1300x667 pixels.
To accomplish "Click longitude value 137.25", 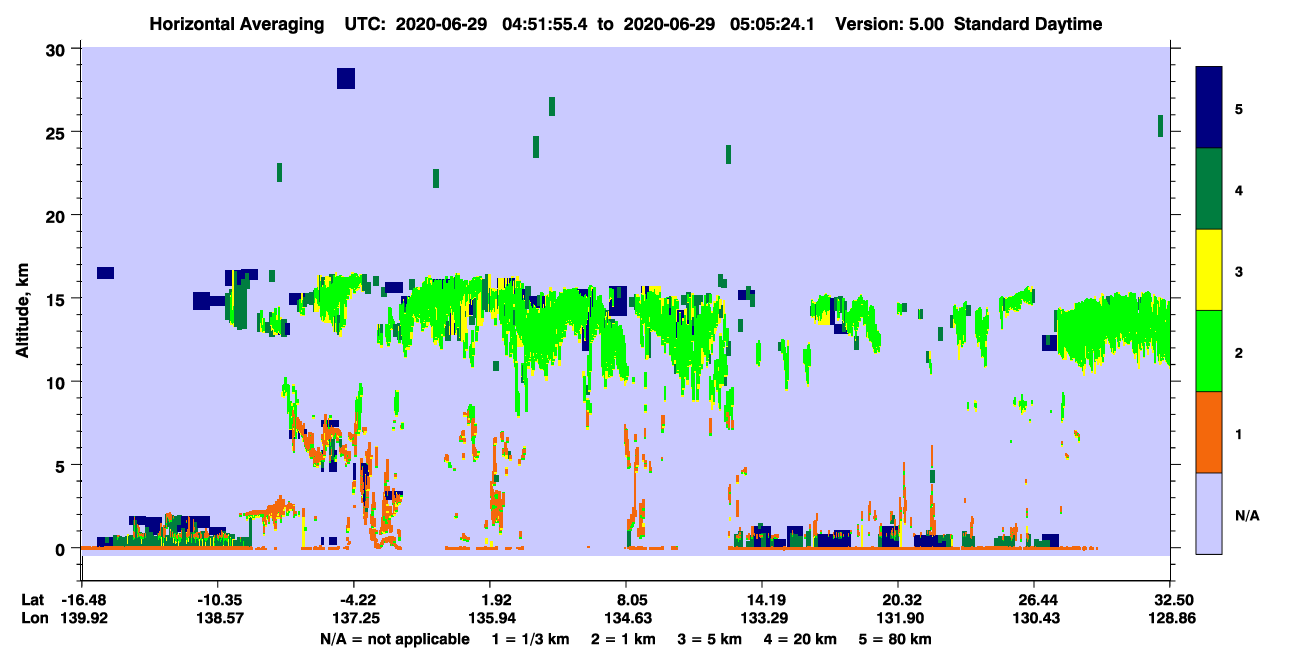I will [355, 619].
